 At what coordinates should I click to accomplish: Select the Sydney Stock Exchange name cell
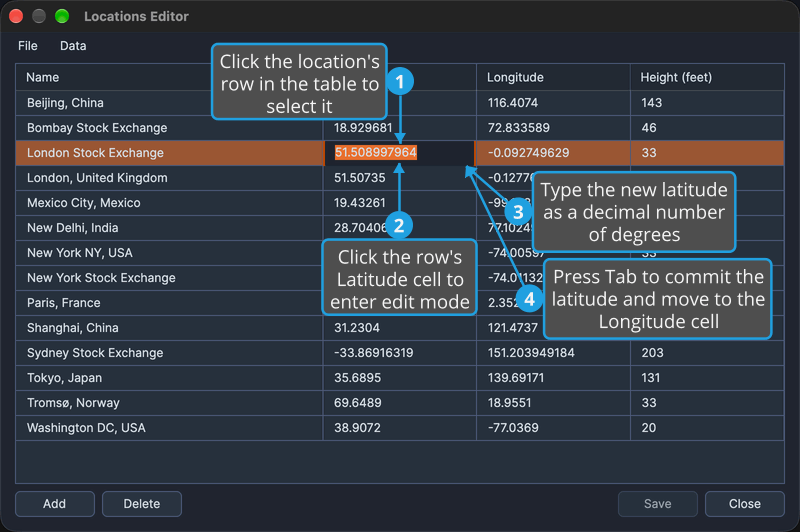(169, 353)
